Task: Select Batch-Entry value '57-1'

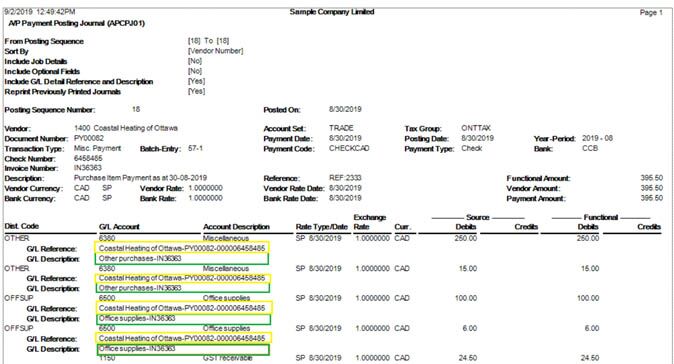Action: (x=195, y=148)
